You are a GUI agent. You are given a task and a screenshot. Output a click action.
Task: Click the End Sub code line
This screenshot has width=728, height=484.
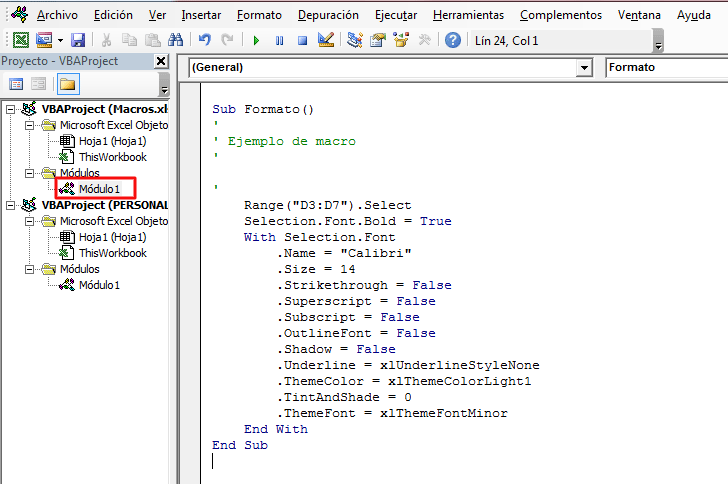[x=240, y=445]
